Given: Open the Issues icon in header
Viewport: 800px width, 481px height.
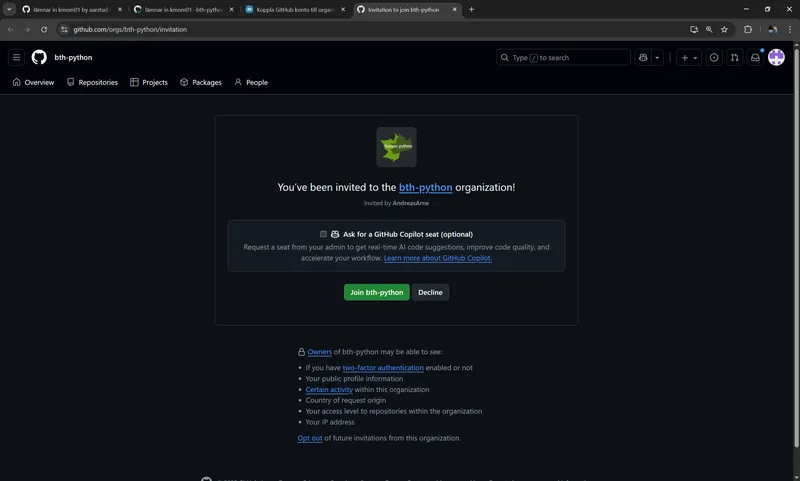Looking at the screenshot, I should pyautogui.click(x=714, y=58).
